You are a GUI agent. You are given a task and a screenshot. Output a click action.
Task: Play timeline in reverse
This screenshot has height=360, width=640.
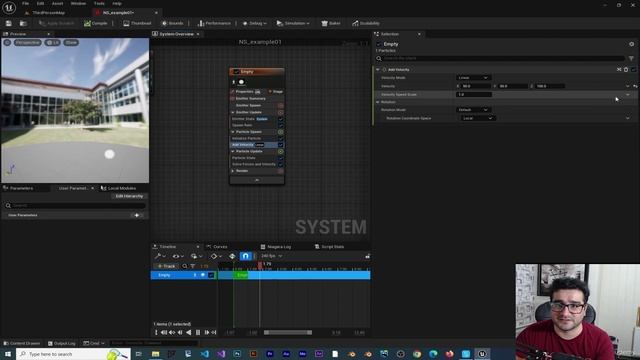tap(189, 333)
